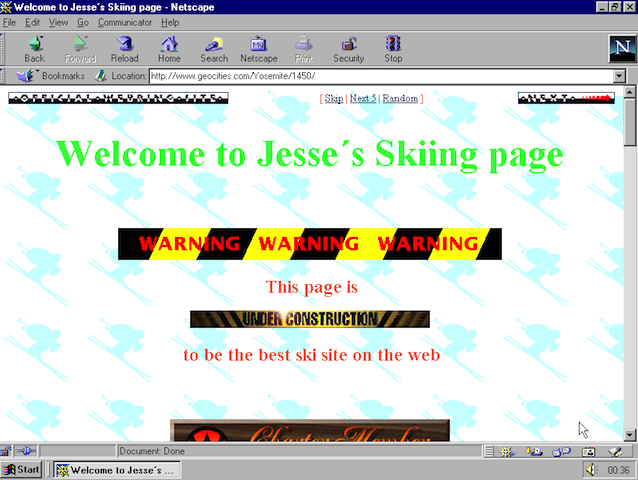The width and height of the screenshot is (638, 480).
Task: Click the Next 5 webring link
Action: [363, 98]
